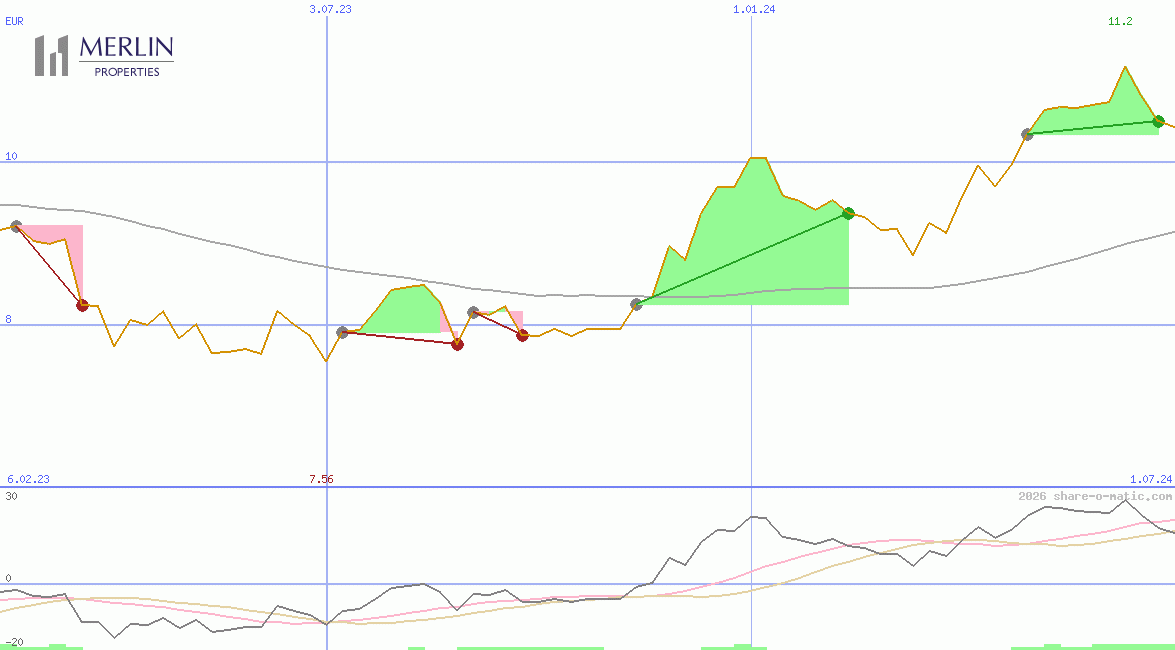Screen dimensions: 1175x650
Task: Click the green endpoint dot at chart right edge
Action: [1158, 122]
